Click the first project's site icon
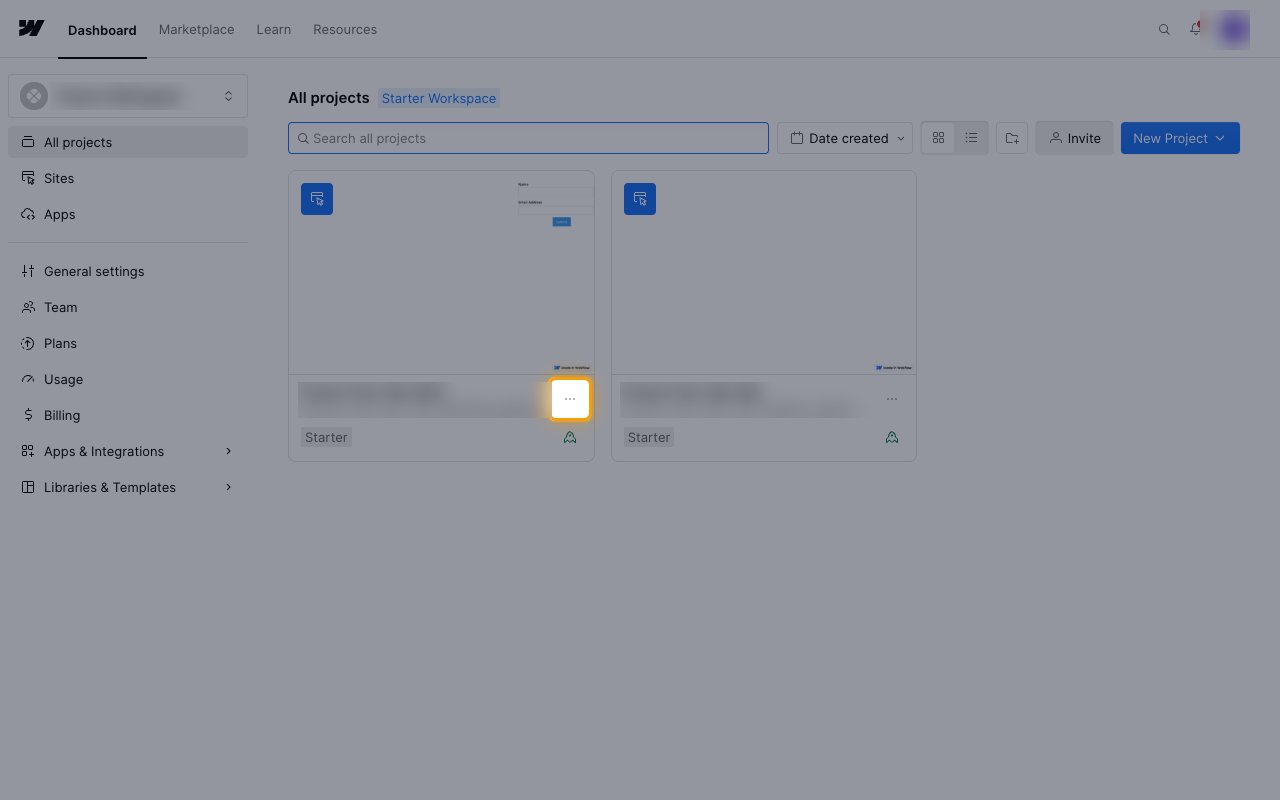 click(x=317, y=198)
